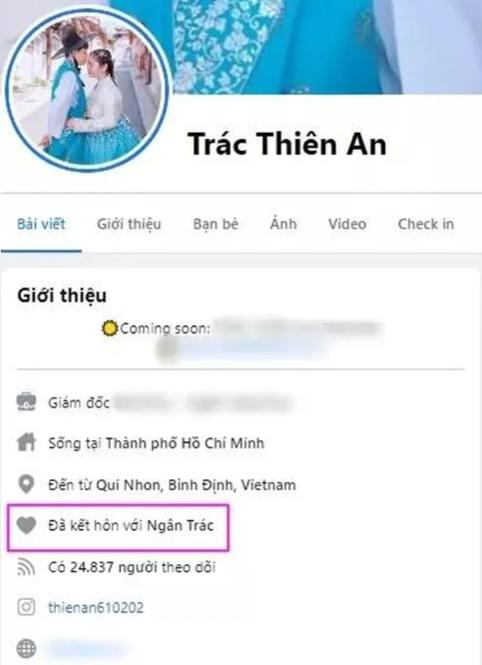This screenshot has height=665, width=482.
Task: Click the briefcase work icon
Action: 26,402
